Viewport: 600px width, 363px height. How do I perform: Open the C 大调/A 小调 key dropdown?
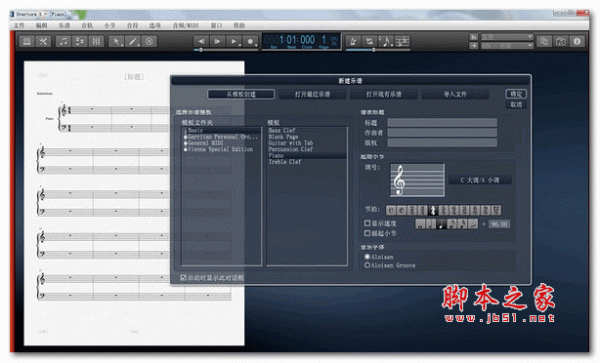coord(480,180)
